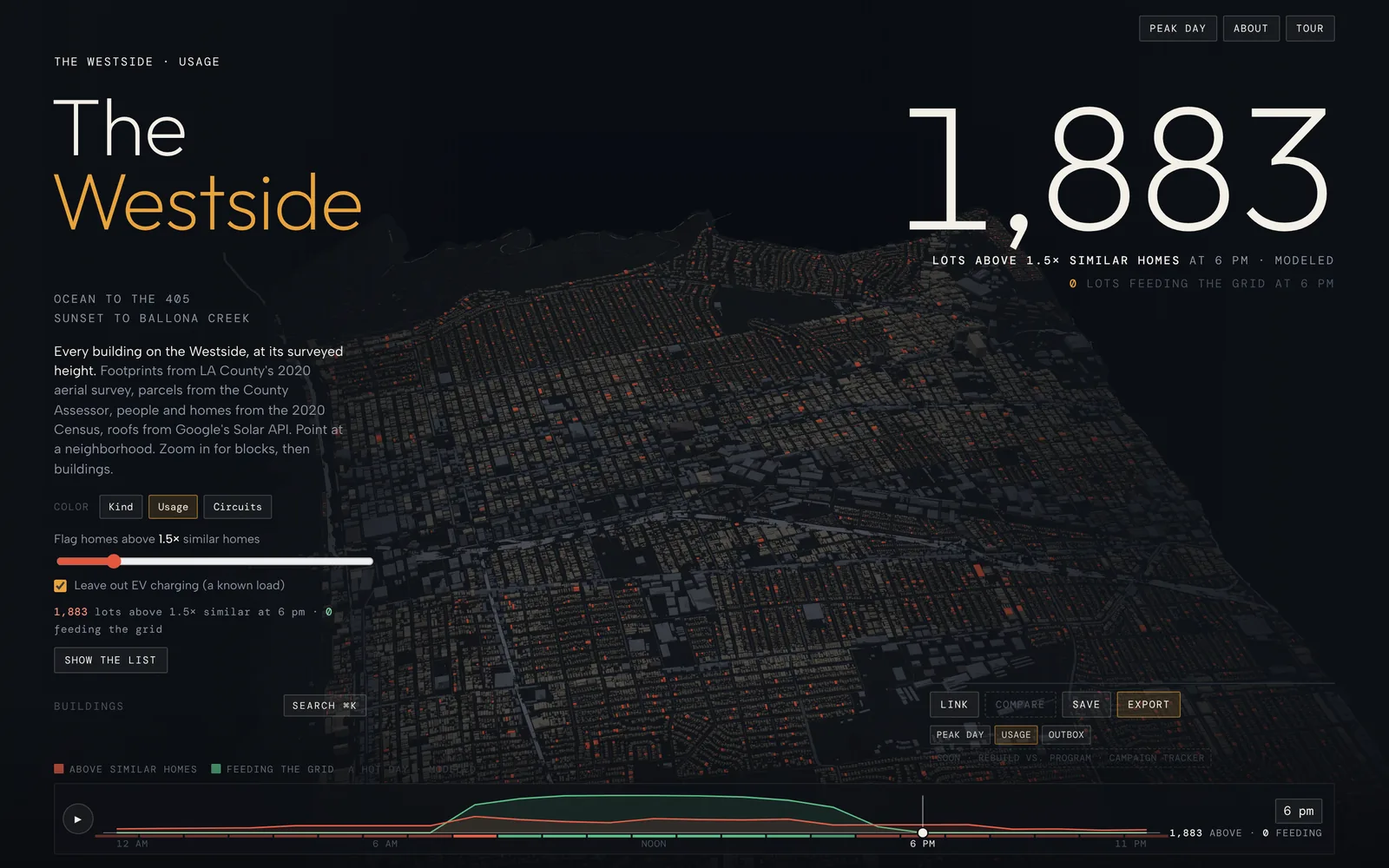Click the green Feeding the Grid legend swatch
The height and width of the screenshot is (868, 1389).
pyautogui.click(x=216, y=769)
